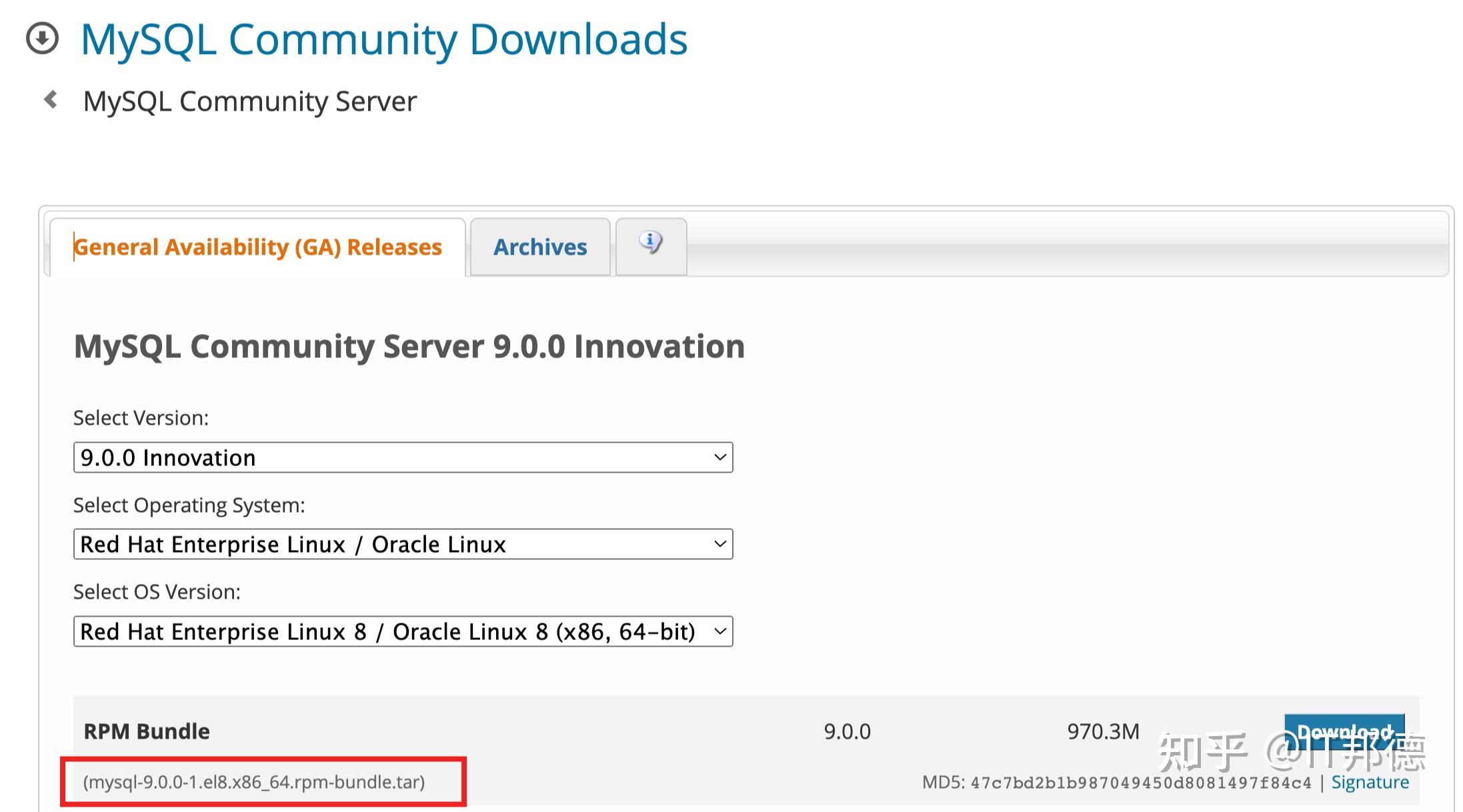Click the operating system dropdown chevron
Image resolution: width=1463 pixels, height=812 pixels.
[719, 544]
